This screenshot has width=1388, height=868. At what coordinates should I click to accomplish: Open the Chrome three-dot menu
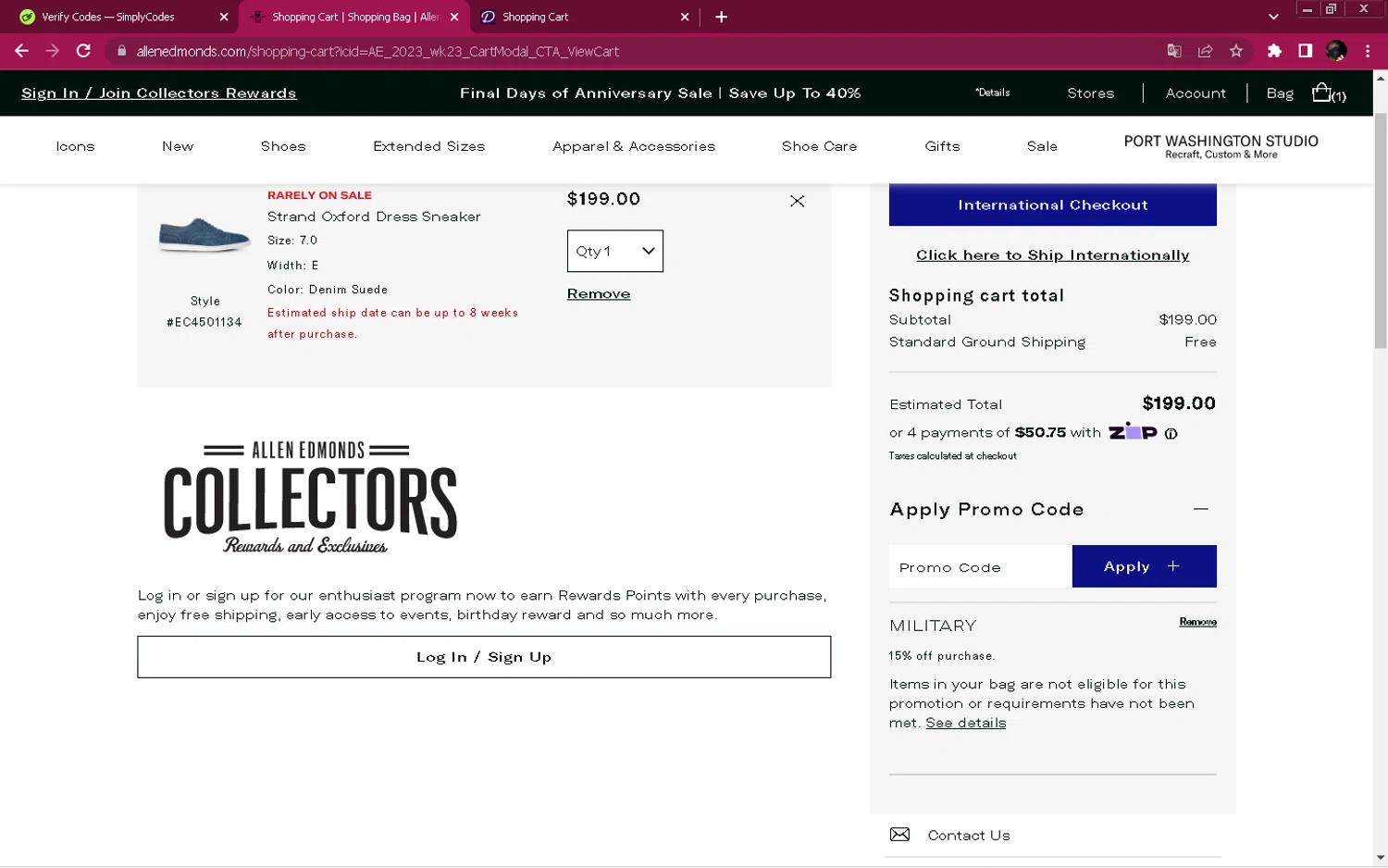1368,51
